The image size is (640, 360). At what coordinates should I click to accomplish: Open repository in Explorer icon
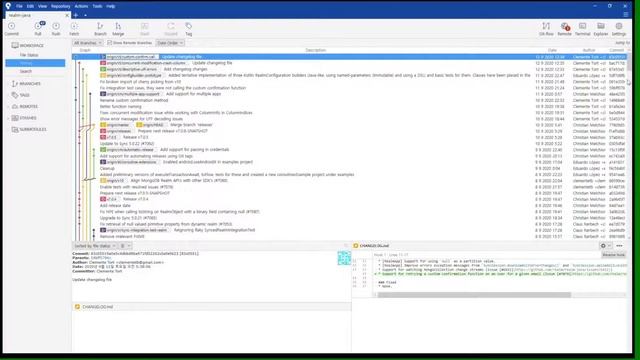point(601,29)
